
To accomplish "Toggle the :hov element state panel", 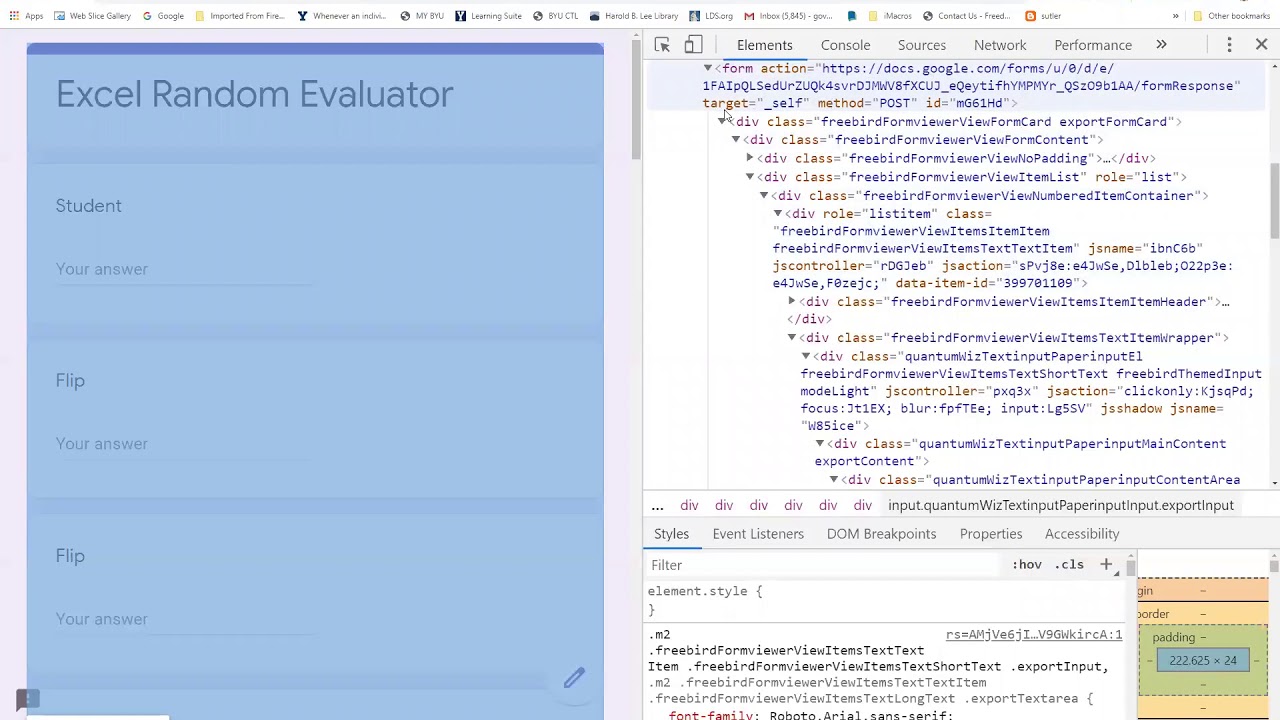I will (x=1027, y=565).
